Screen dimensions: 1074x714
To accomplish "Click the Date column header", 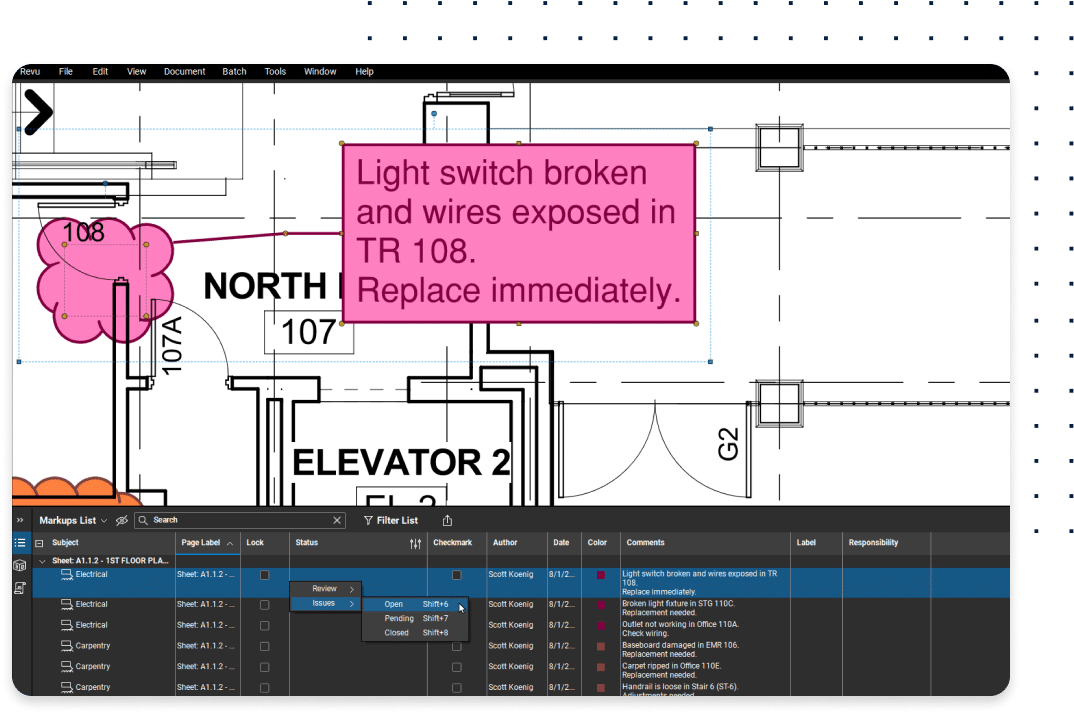I will tap(561, 542).
